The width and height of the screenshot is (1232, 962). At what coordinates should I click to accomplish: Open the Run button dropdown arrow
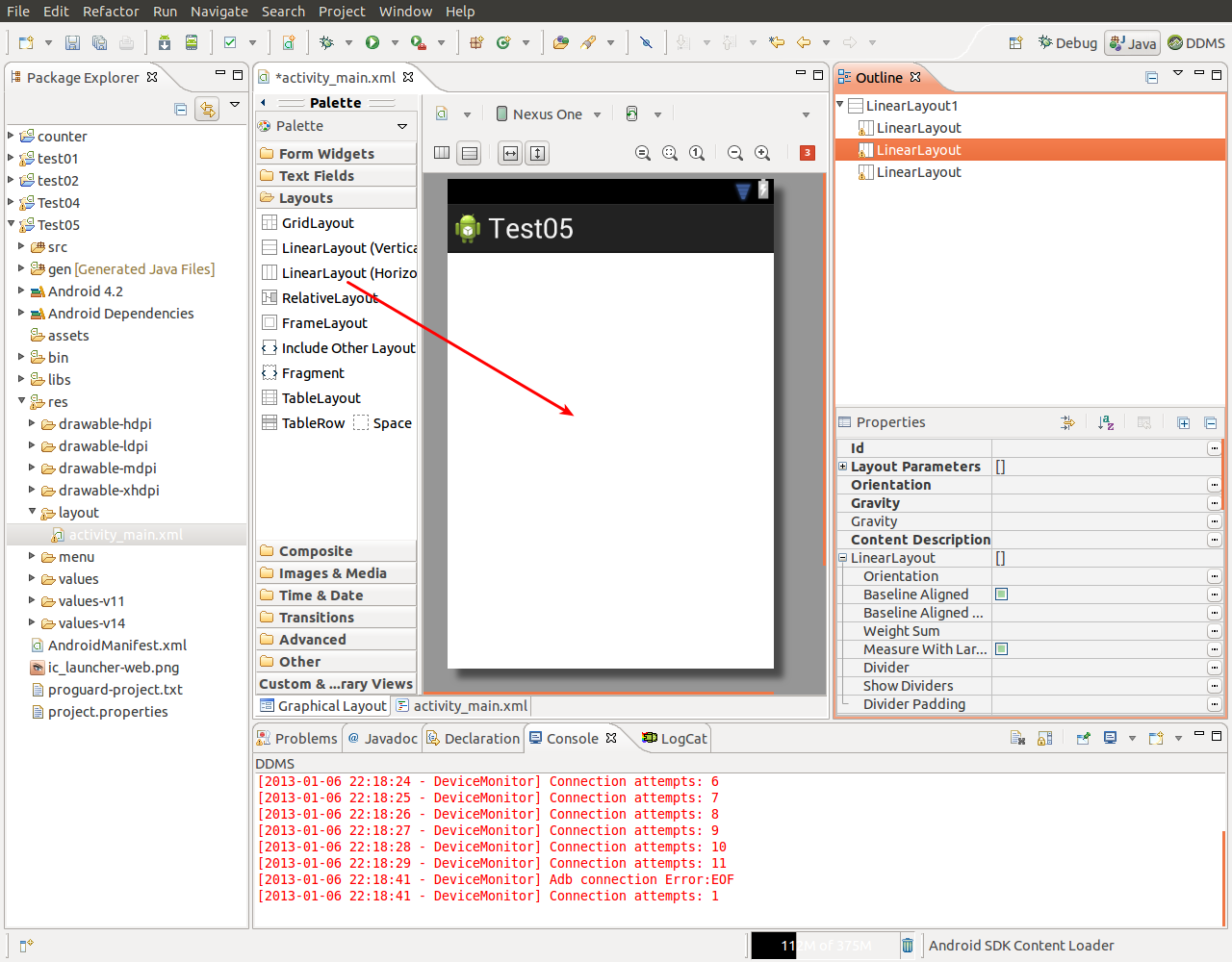coord(395,42)
